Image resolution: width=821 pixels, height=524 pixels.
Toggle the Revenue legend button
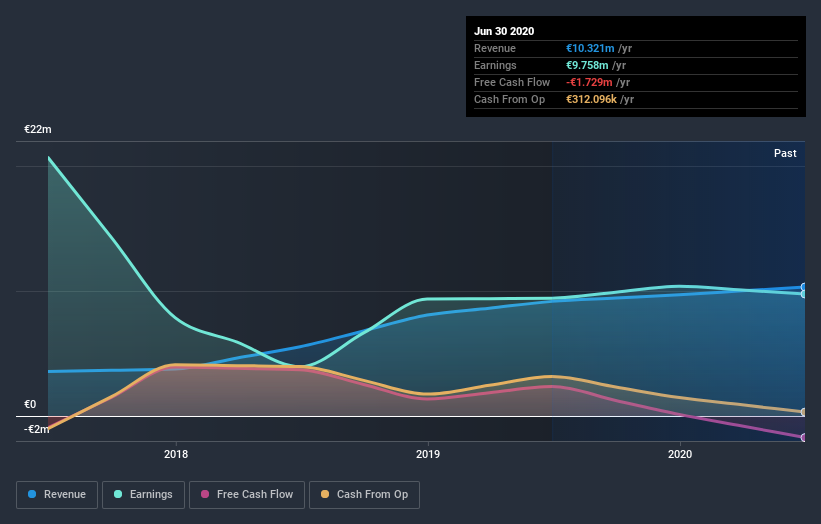coord(57,495)
